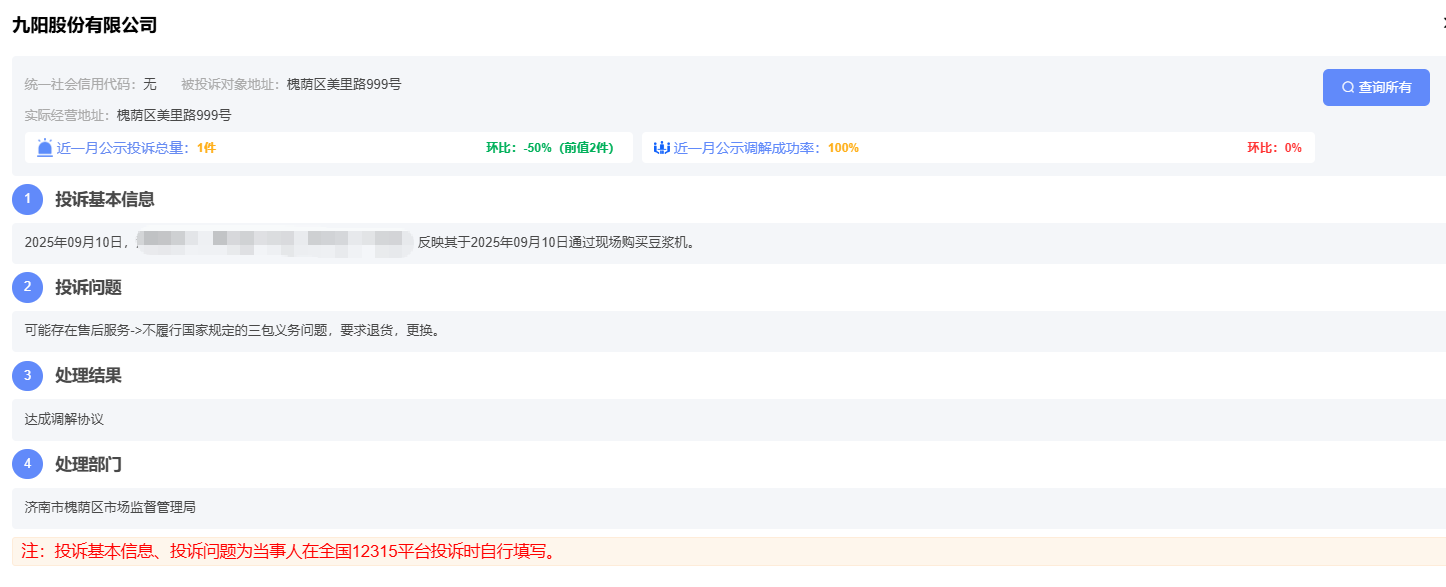The width and height of the screenshot is (1446, 587).
Task: Click the step 2 circle badge
Action: click(28, 287)
